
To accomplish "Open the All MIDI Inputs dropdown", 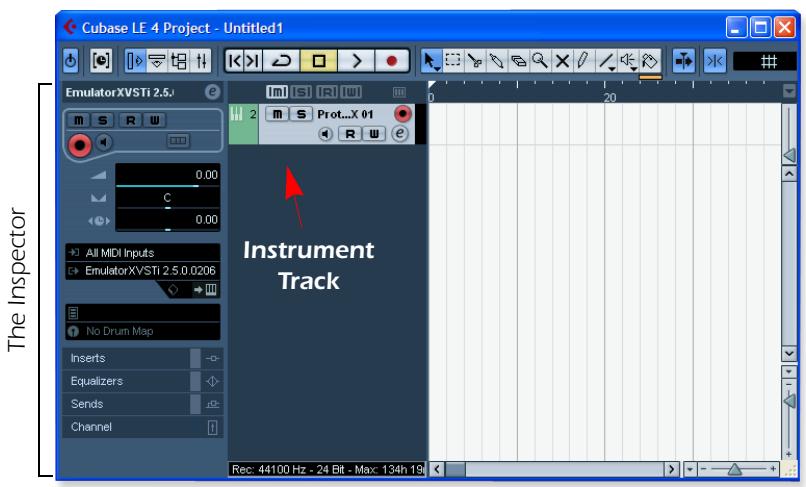I will pyautogui.click(x=139, y=254).
